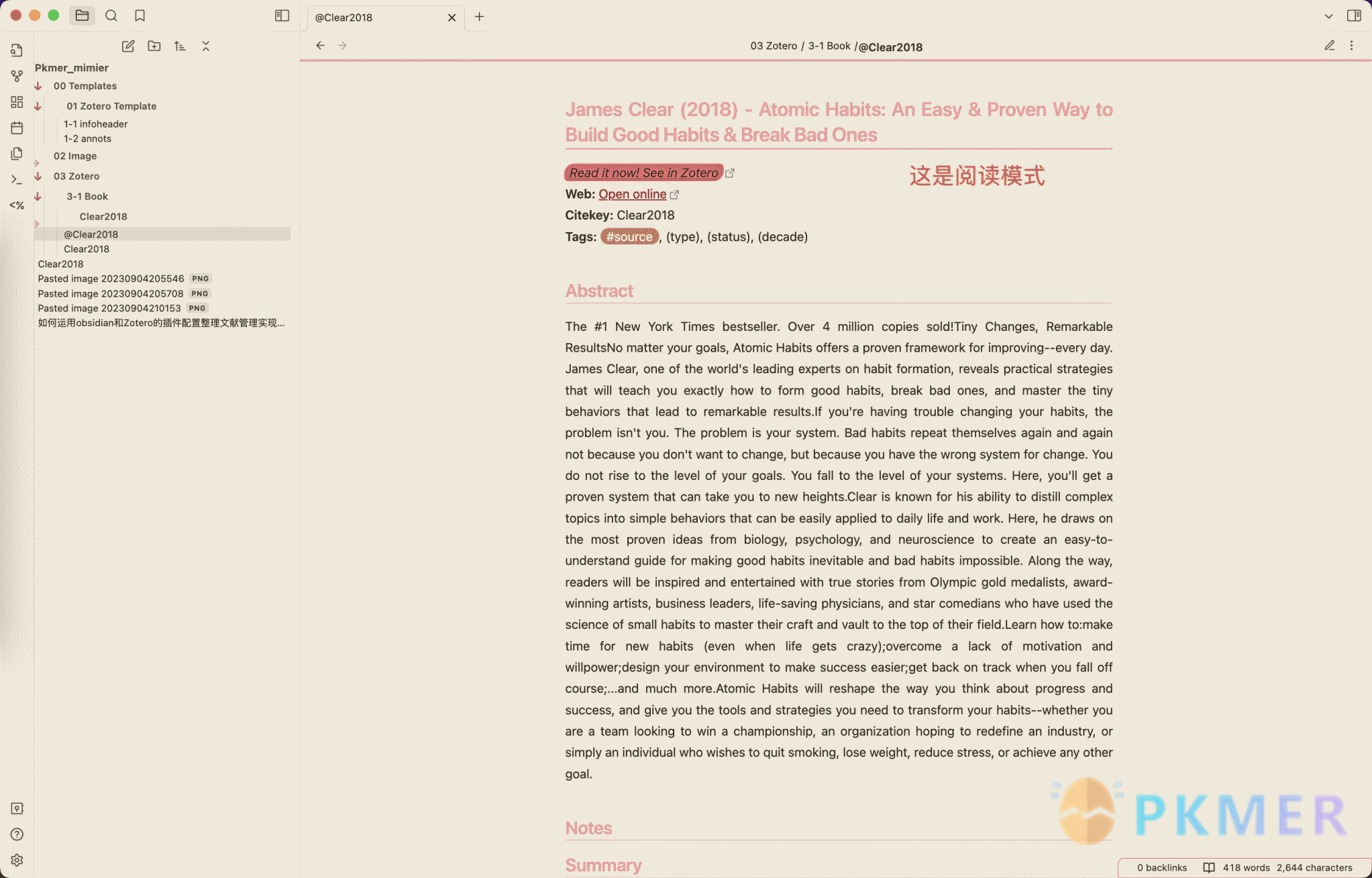
Task: Collapse the 00 Templates folder arrow
Action: 38,86
